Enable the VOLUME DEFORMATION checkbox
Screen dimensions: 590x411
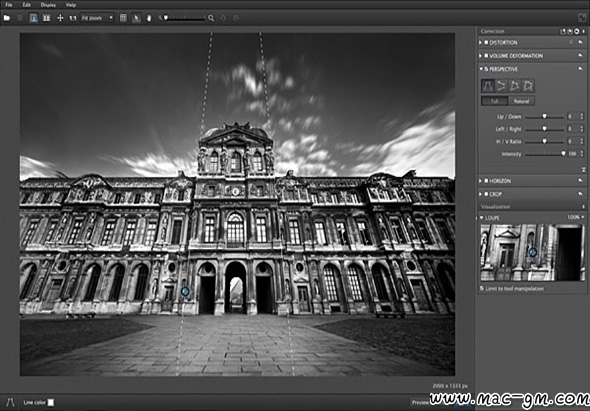(x=486, y=56)
